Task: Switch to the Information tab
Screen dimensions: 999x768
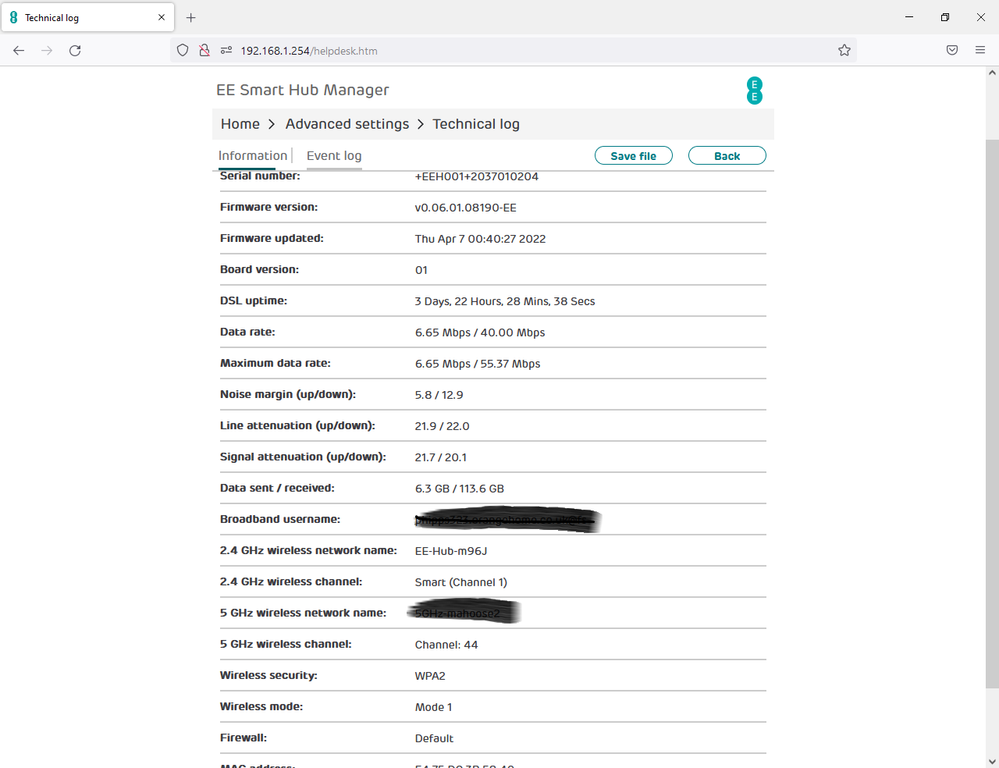Action: 252,156
